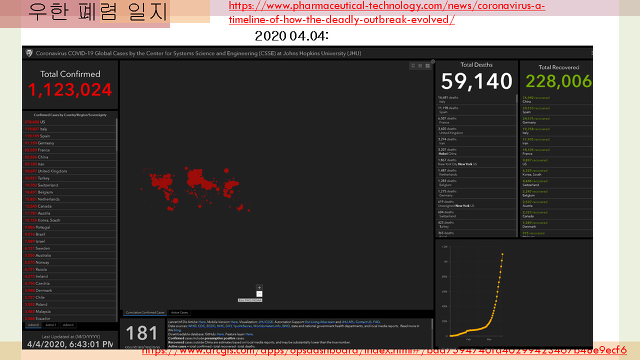This screenshot has width=640, height=360.
Task: Select Denmark row in recovered list
Action: click(557, 224)
